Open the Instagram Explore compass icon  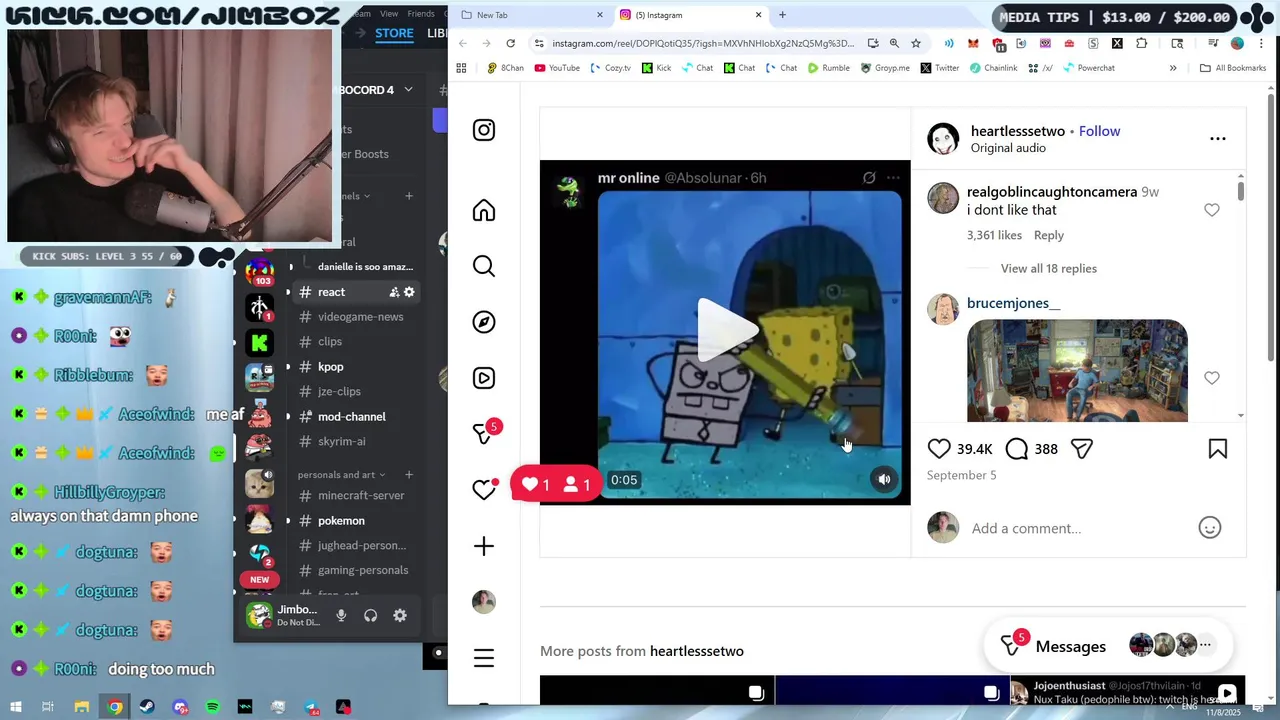(484, 322)
